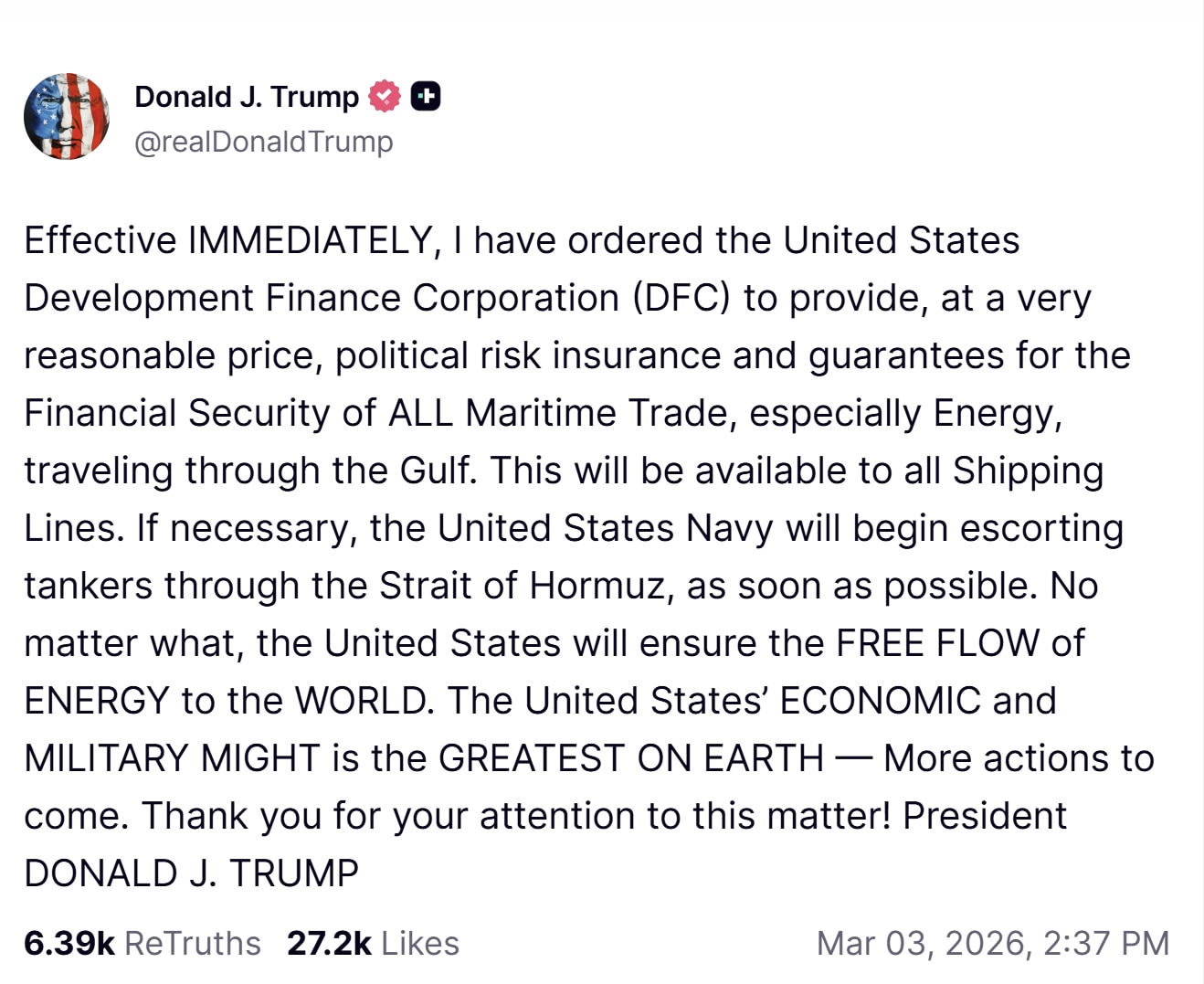
Task: Click the red verified checkmark badge
Action: 385,96
